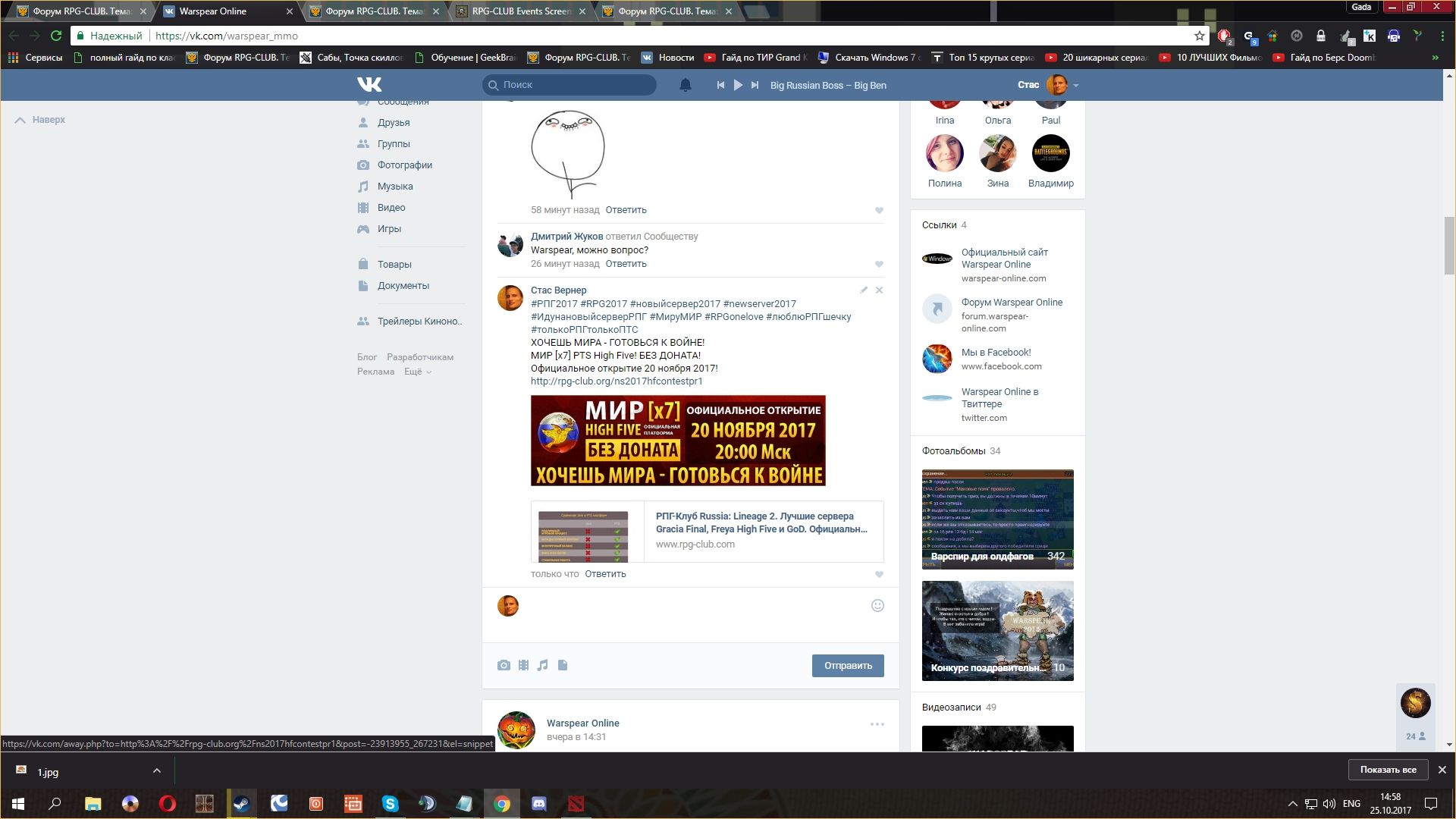The image size is (1456, 819).
Task: Open Товары in the left sidebar
Action: tap(394, 265)
